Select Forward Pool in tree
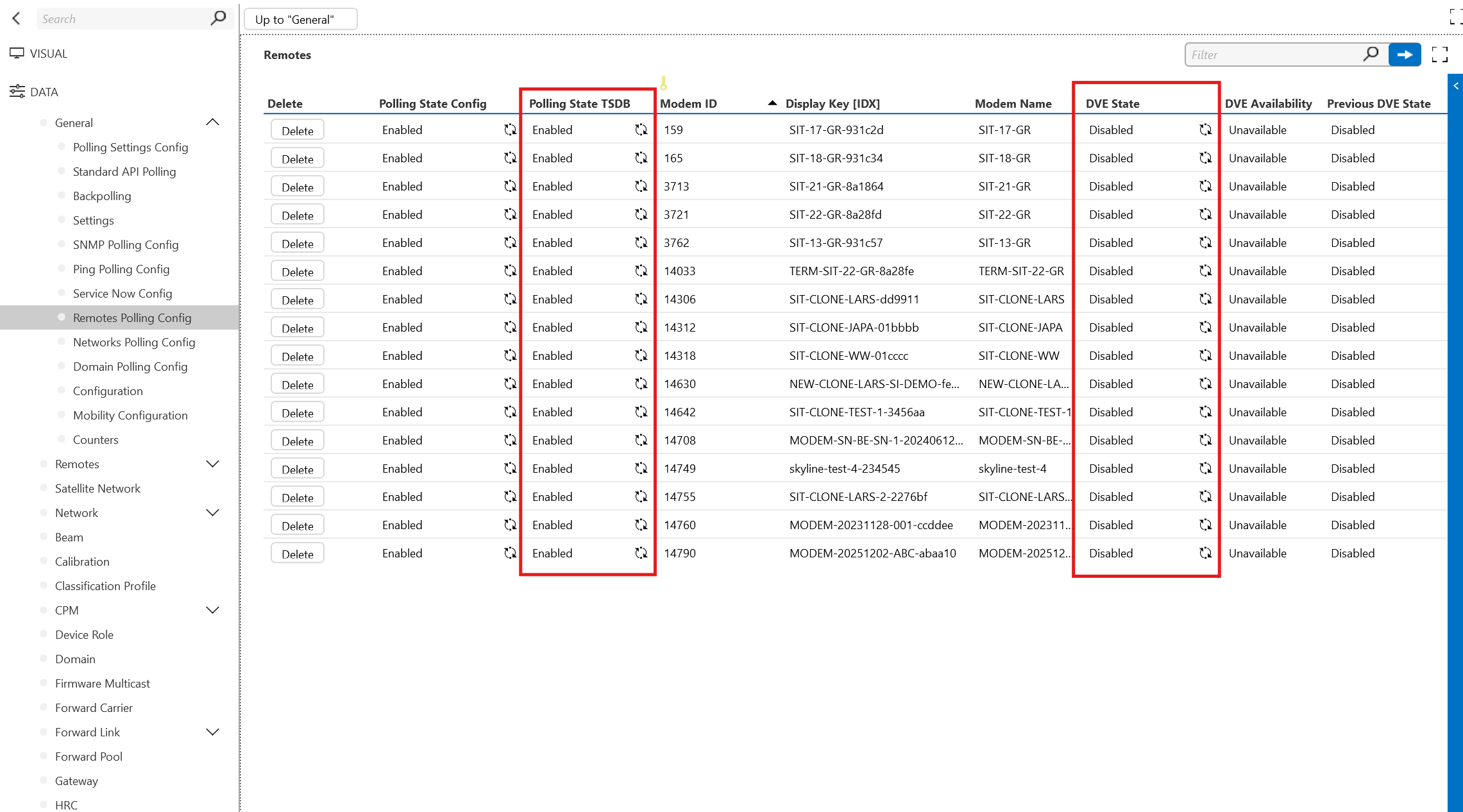This screenshot has height=812, width=1463. 89,756
